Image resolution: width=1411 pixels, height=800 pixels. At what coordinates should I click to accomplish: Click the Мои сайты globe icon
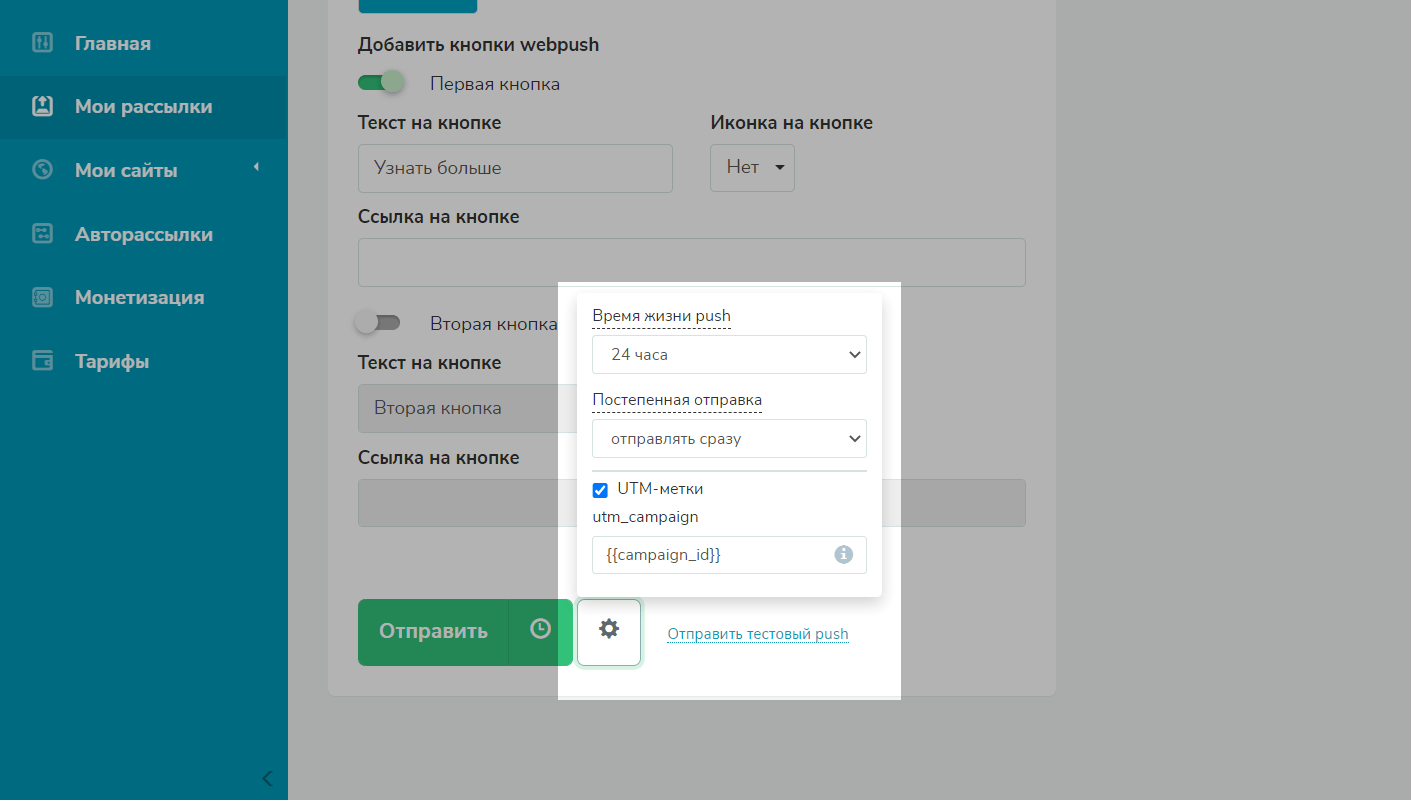coord(42,170)
